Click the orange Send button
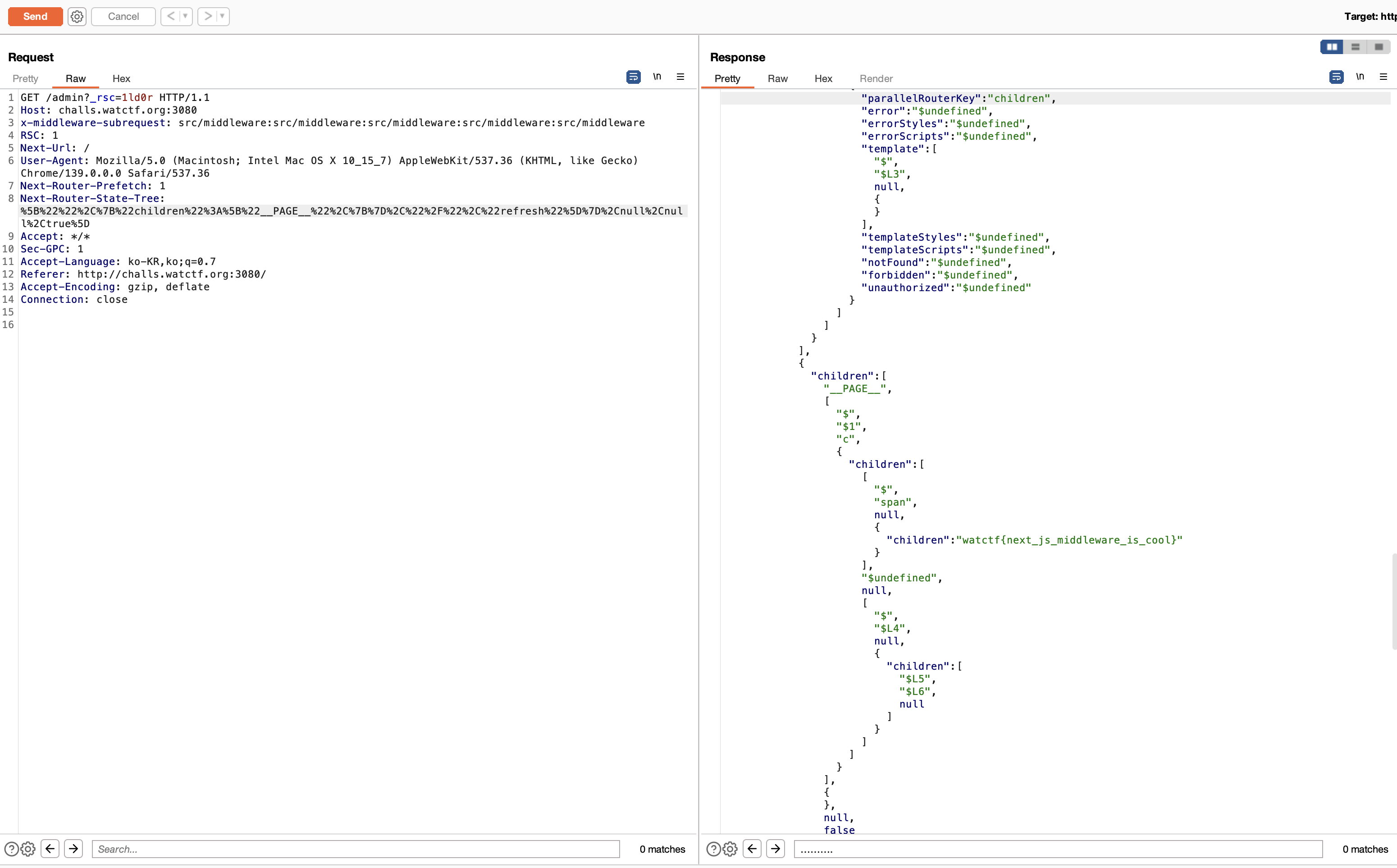1397x868 pixels. point(35,16)
